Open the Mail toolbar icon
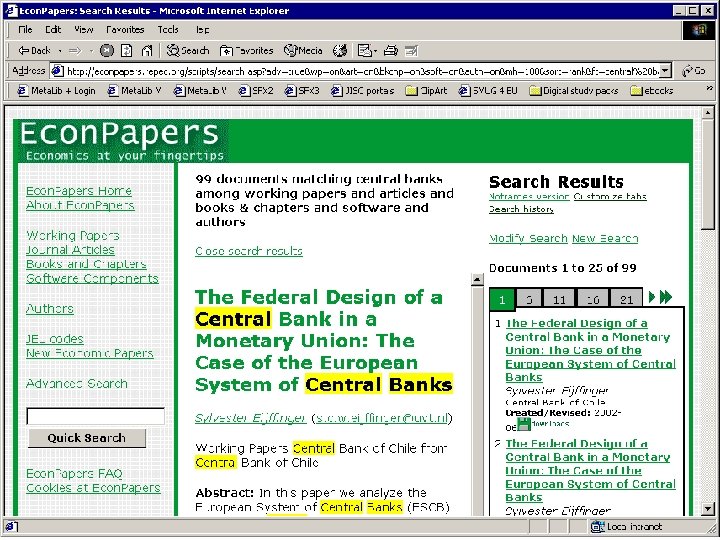Image resolution: width=720 pixels, height=540 pixels. pyautogui.click(x=364, y=51)
